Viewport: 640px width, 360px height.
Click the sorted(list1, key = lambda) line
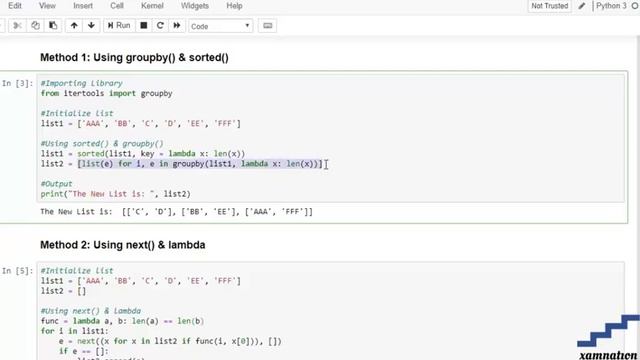[x=143, y=154]
